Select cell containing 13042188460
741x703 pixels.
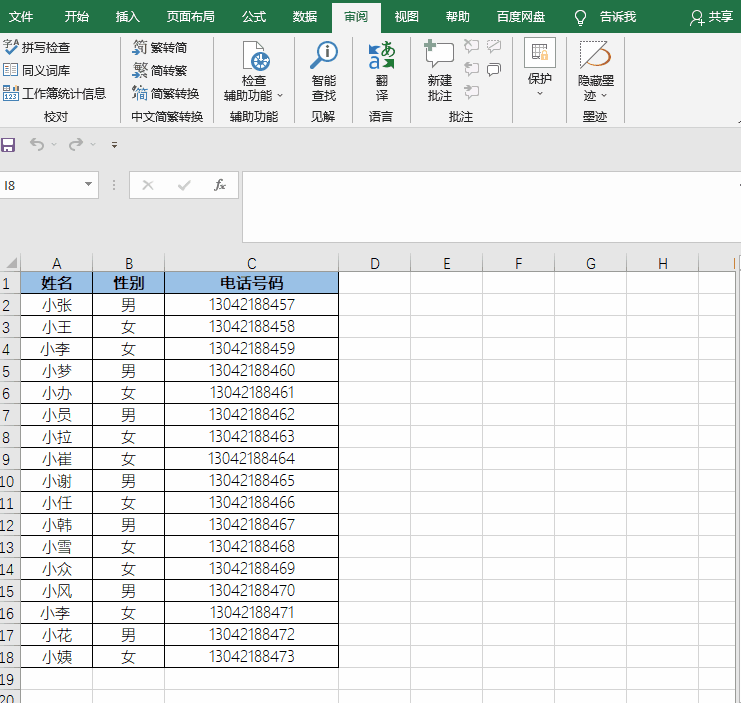point(251,370)
